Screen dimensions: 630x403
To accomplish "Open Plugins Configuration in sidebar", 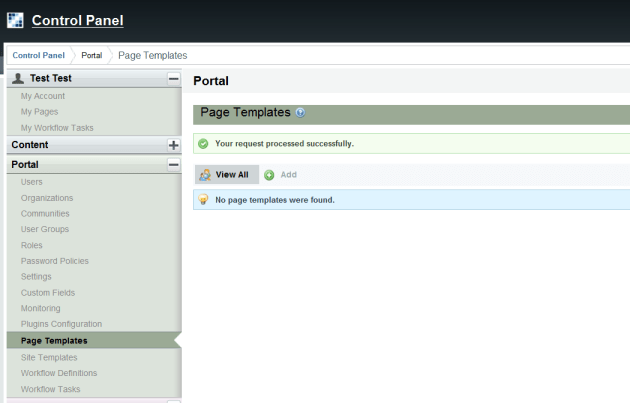I will 61,324.
